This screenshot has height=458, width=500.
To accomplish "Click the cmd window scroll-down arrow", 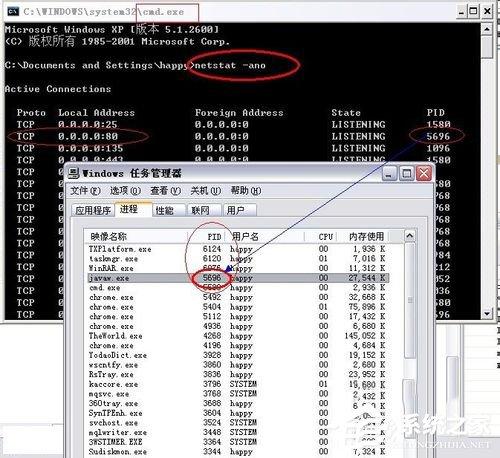I will pyautogui.click(x=487, y=313).
